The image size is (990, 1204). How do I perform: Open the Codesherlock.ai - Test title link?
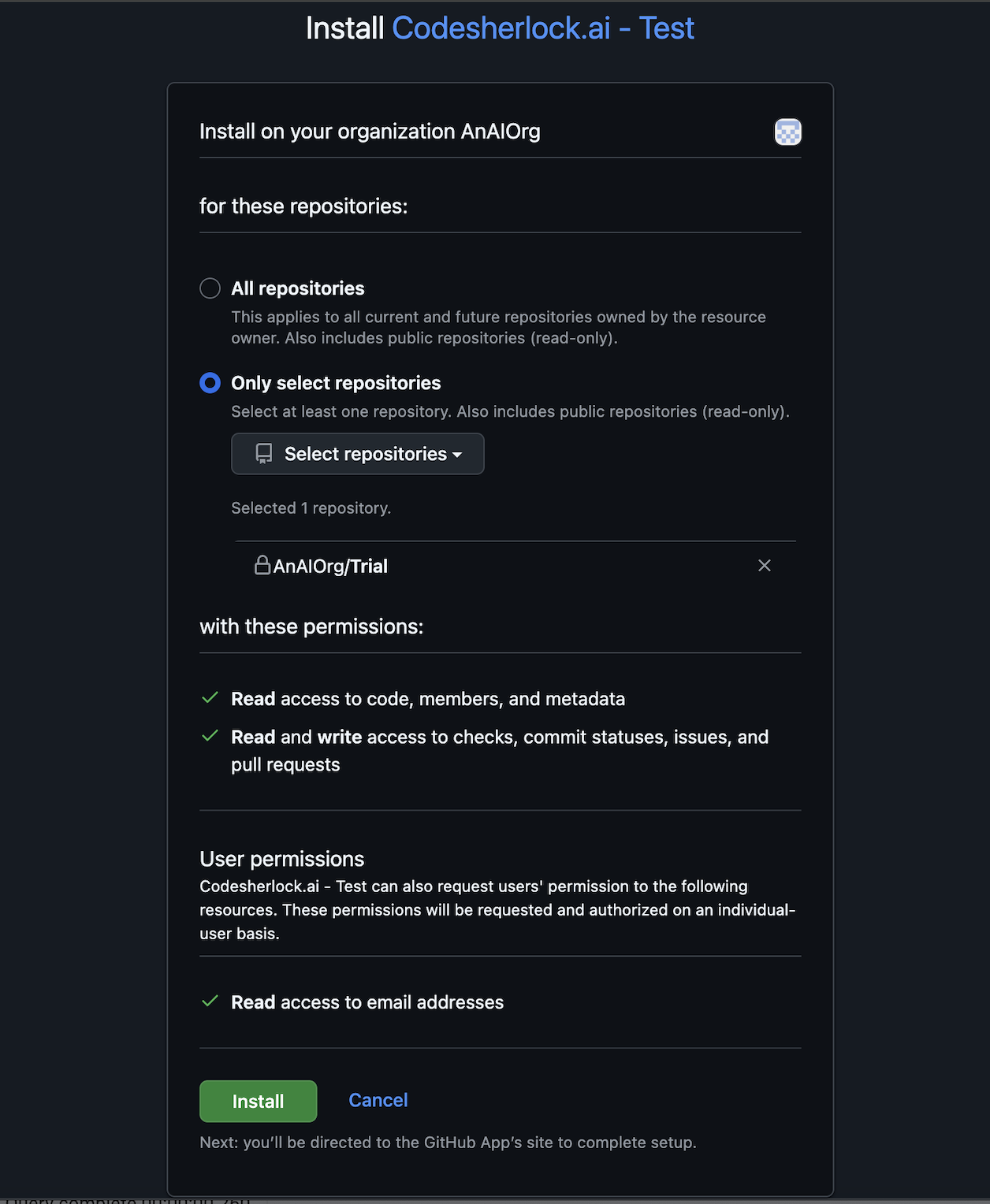tap(544, 28)
